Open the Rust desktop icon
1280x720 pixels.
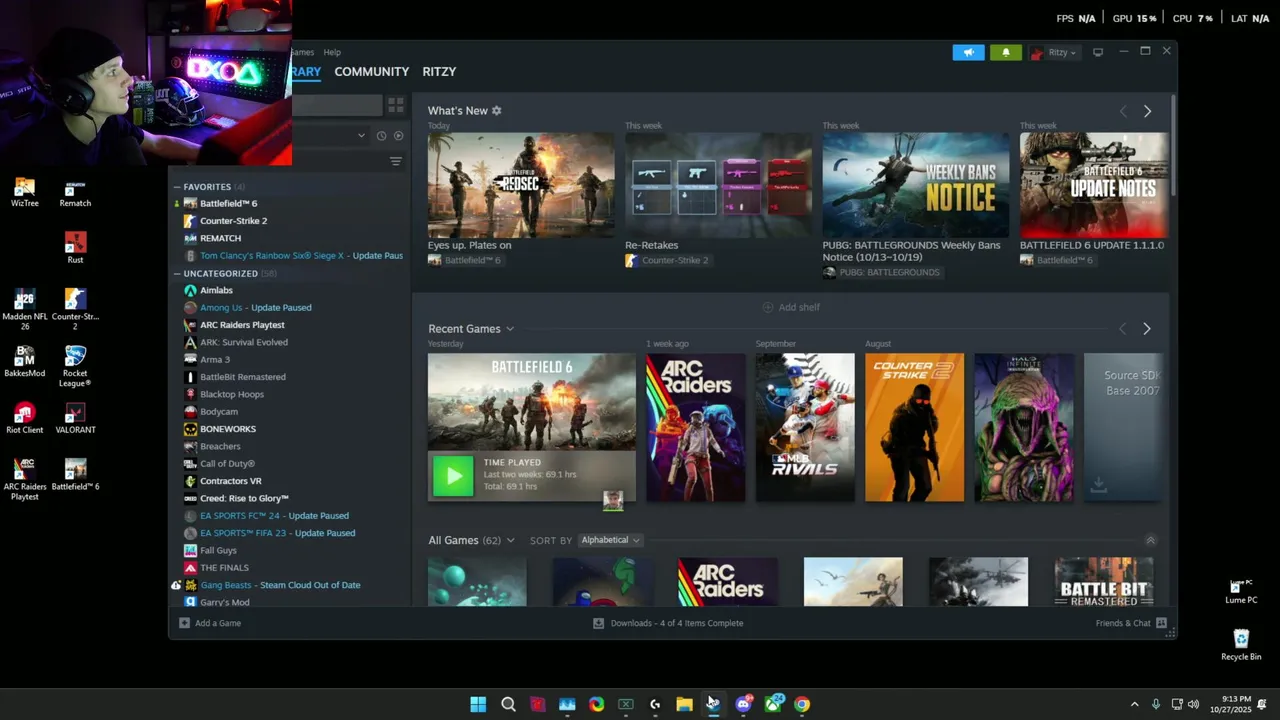[75, 248]
